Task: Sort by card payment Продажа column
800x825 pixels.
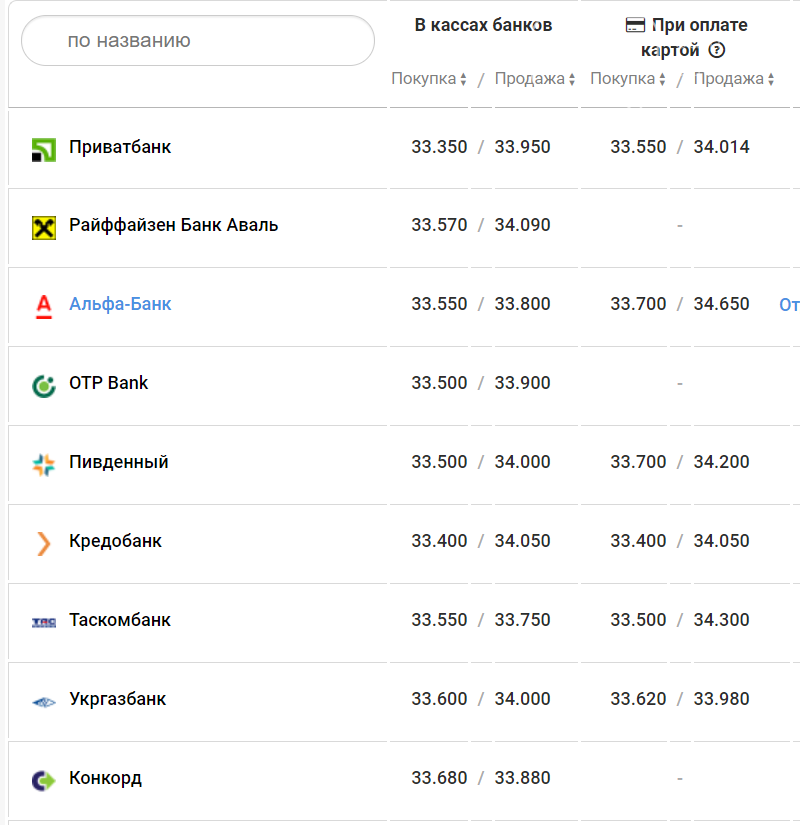Action: point(734,78)
